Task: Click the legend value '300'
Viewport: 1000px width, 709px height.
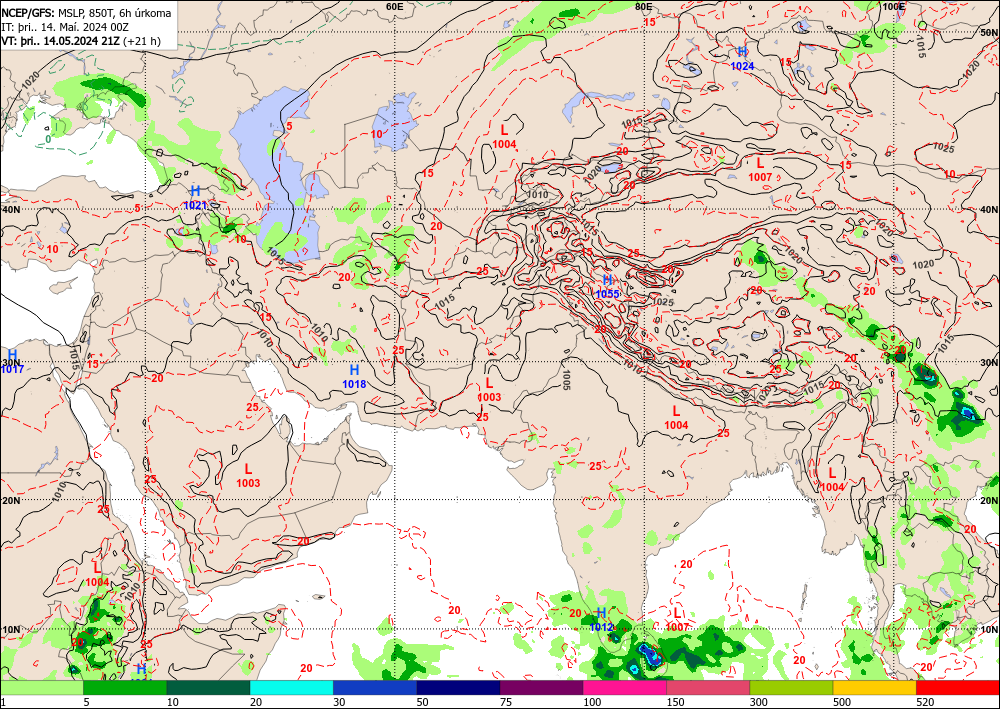Action: [758, 703]
